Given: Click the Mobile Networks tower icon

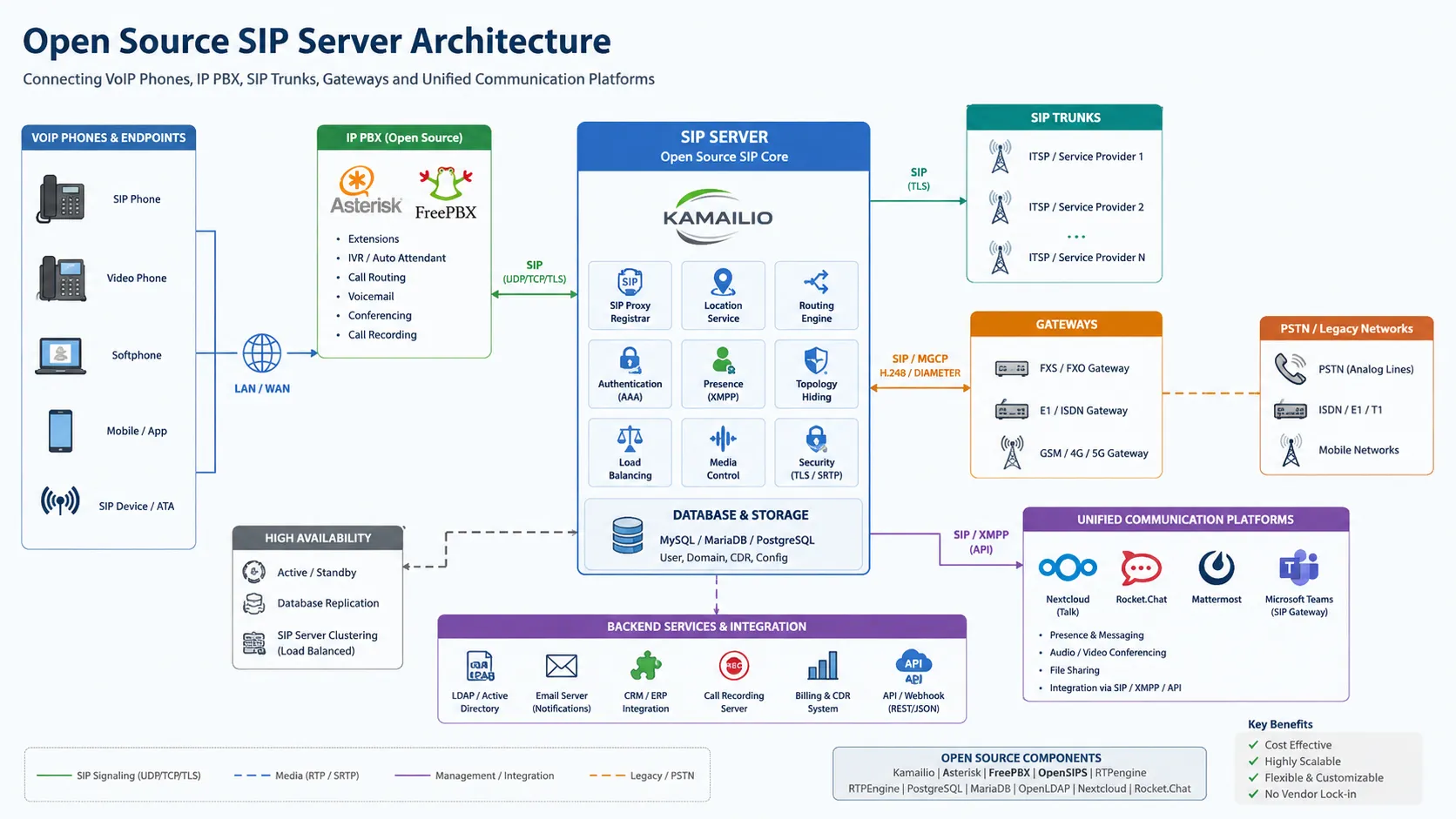Looking at the screenshot, I should 1291,450.
